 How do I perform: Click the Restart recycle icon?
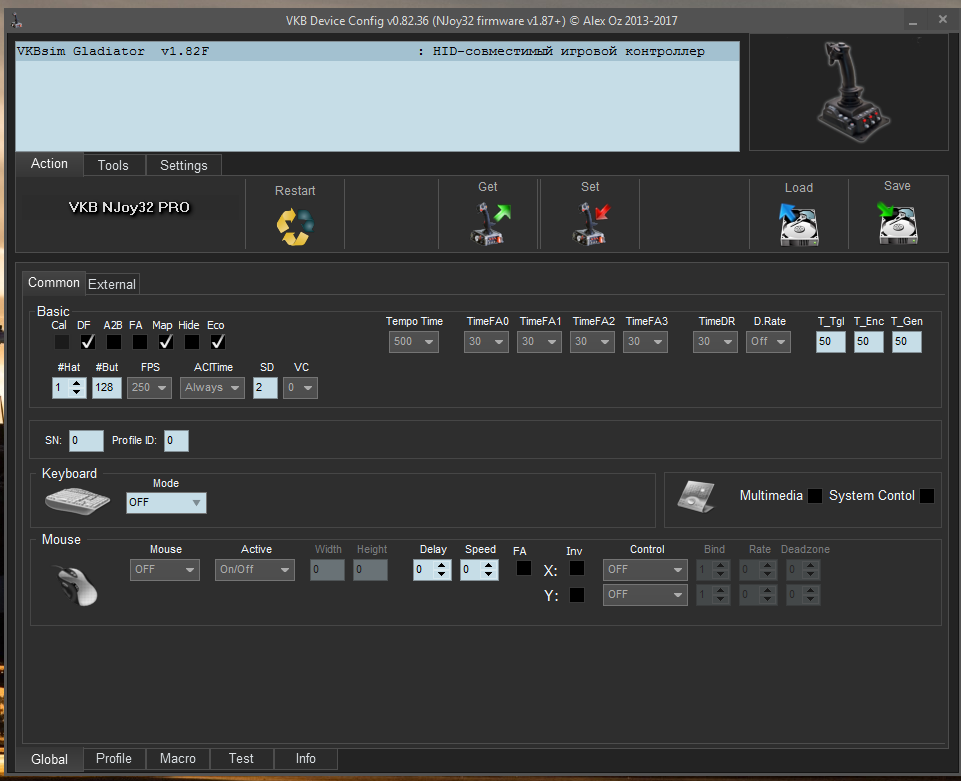pyautogui.click(x=295, y=227)
